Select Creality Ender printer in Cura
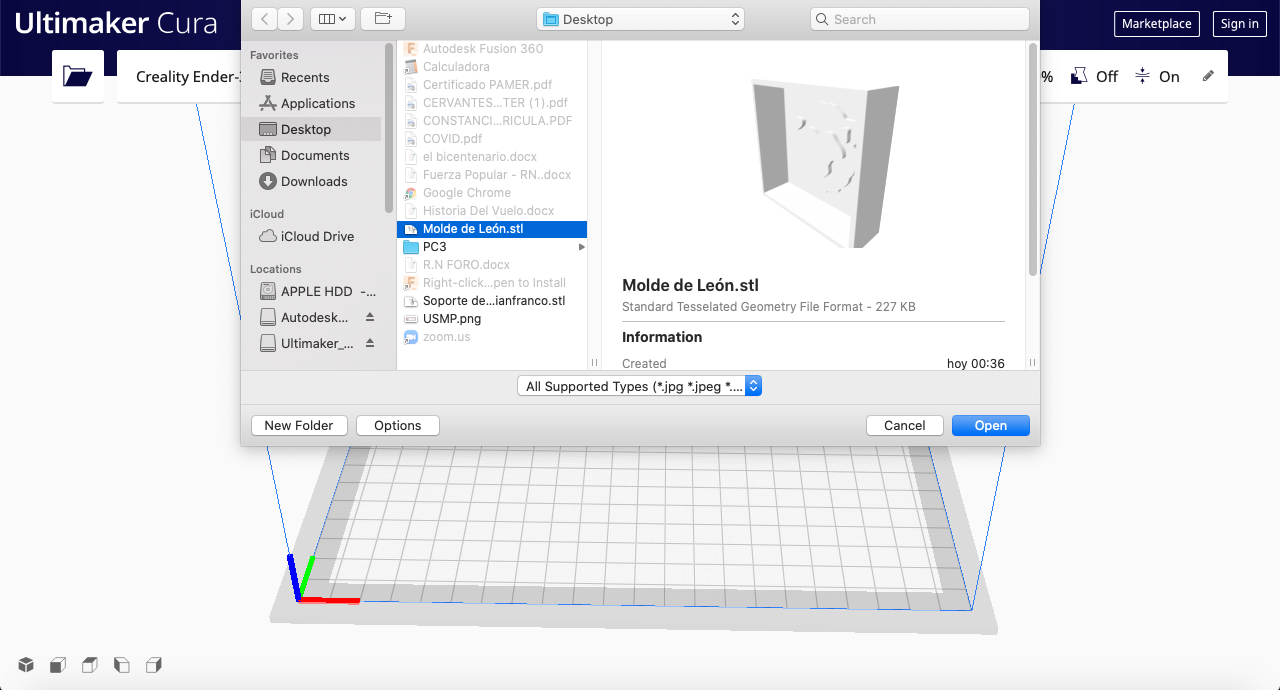Screen dimensions: 1280x690 click(189, 77)
